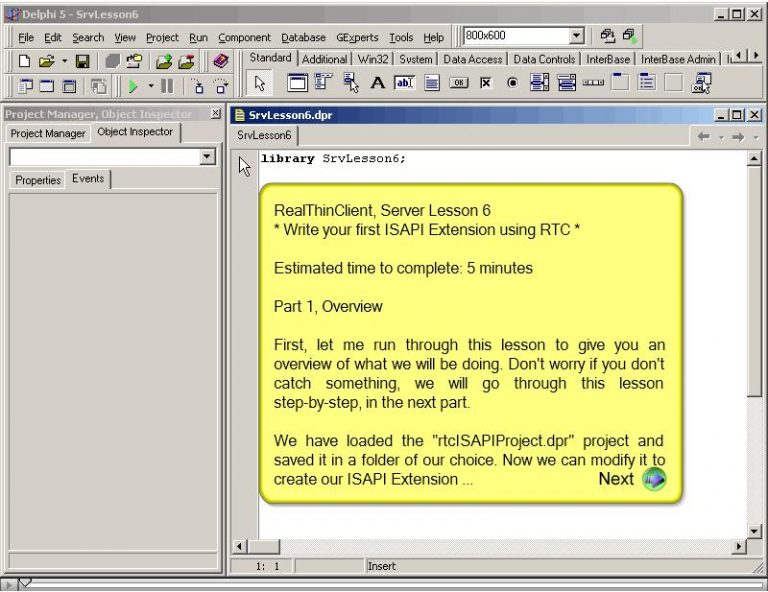The image size is (768, 592).
Task: Select the palette arrow pointer tool
Action: pyautogui.click(x=260, y=83)
